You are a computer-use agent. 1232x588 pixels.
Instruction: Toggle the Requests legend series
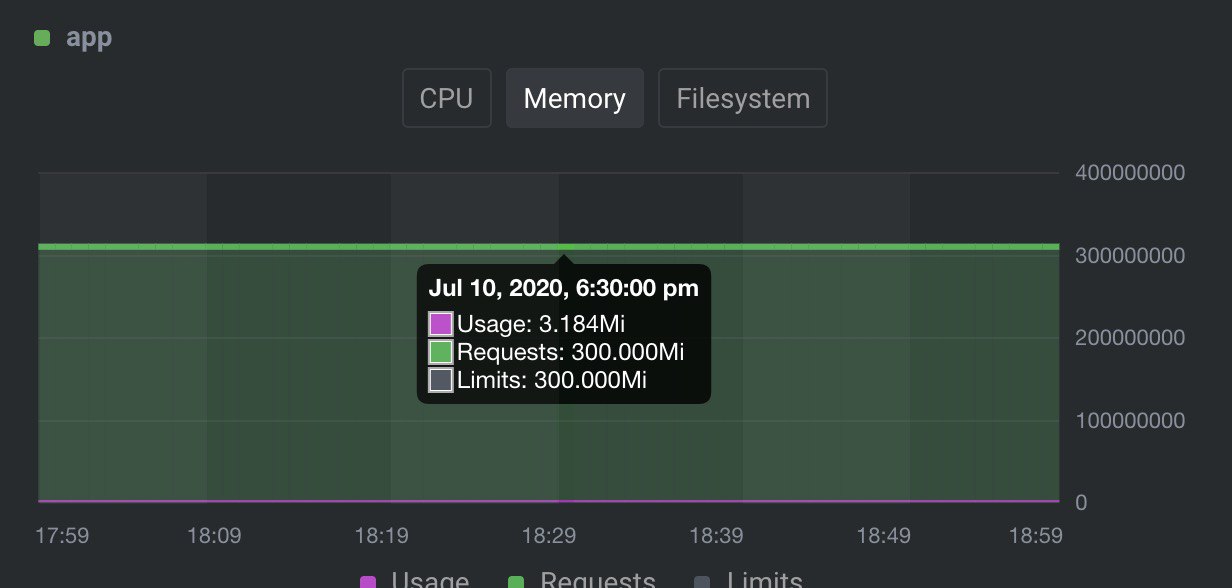[x=582, y=581]
